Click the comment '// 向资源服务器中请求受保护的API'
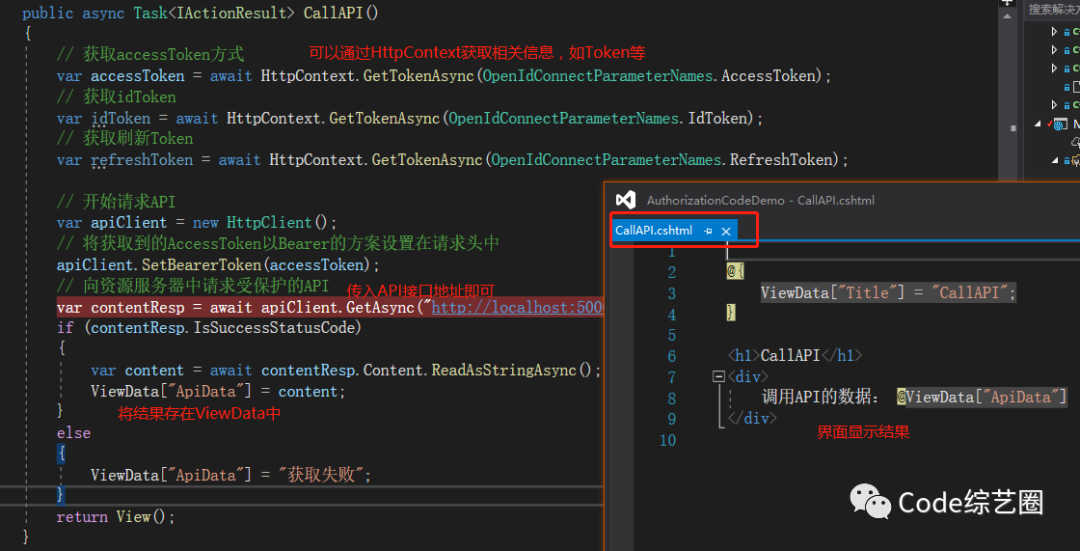Image resolution: width=1080 pixels, height=551 pixels. 193,285
